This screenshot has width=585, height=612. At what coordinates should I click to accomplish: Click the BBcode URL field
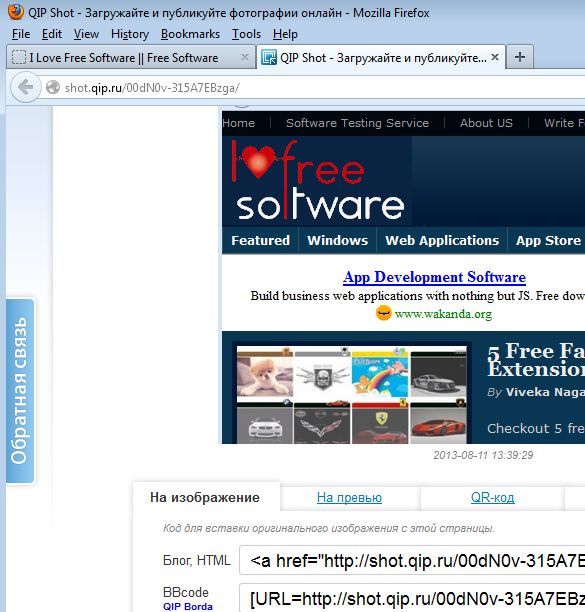pos(412,598)
